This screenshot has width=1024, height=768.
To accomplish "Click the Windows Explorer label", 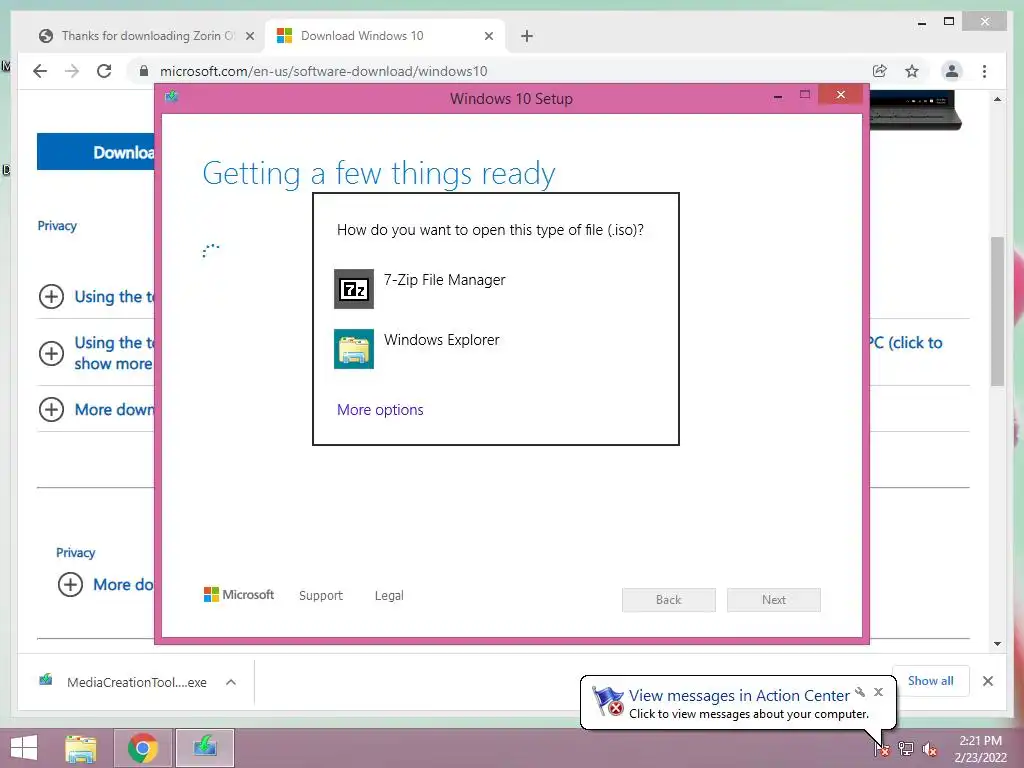I will (441, 340).
